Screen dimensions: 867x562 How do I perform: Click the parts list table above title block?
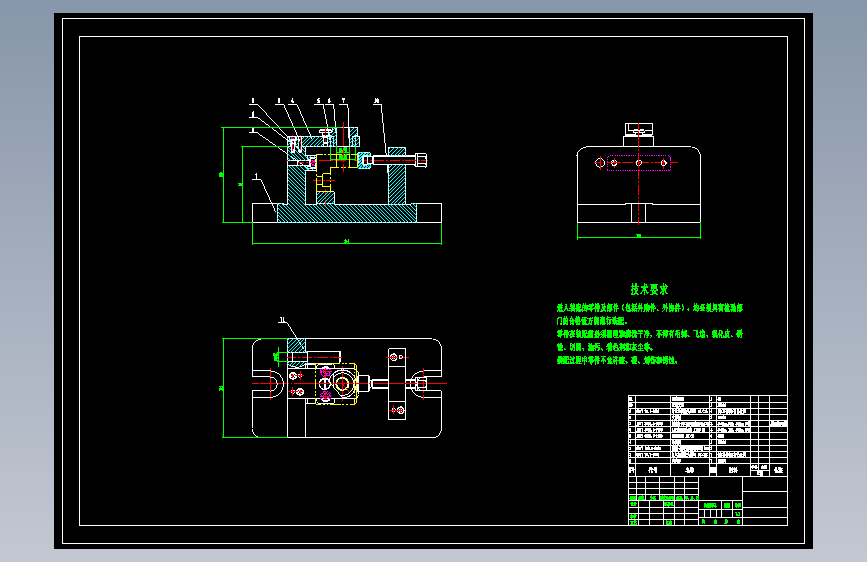click(x=708, y=435)
